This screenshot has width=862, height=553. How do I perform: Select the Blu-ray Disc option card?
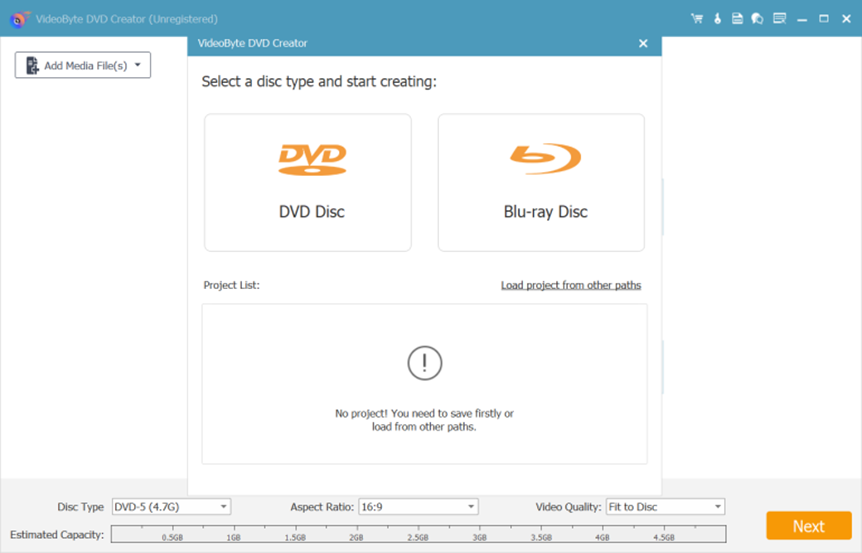[541, 183]
